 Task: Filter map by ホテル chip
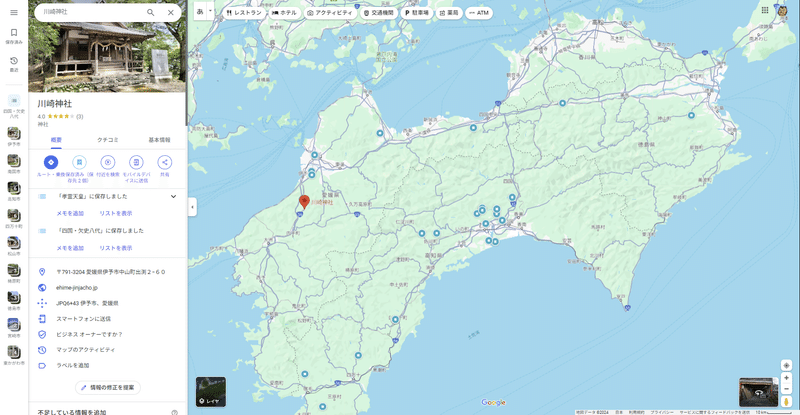284,13
